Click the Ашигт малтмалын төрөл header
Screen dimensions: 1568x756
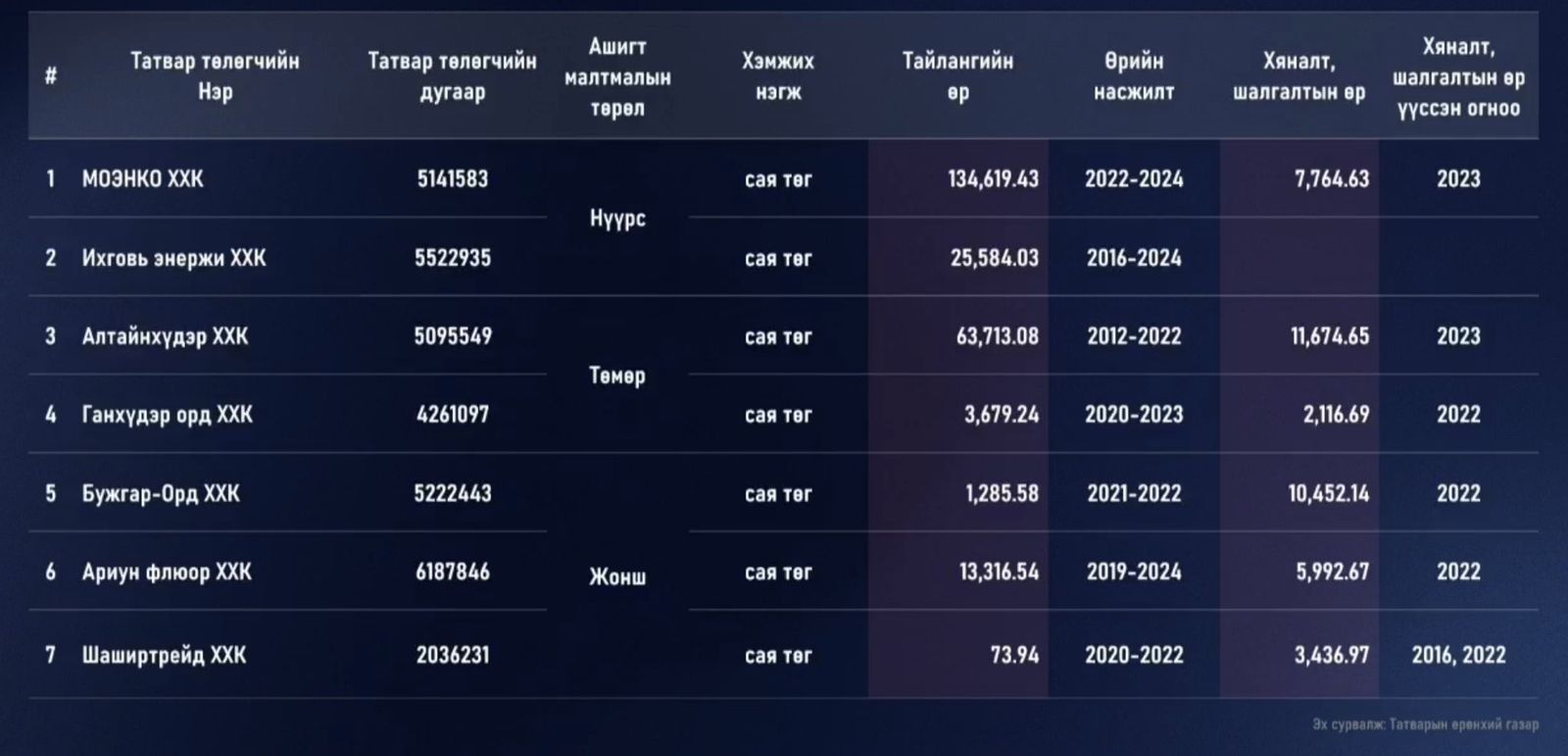coord(617,76)
